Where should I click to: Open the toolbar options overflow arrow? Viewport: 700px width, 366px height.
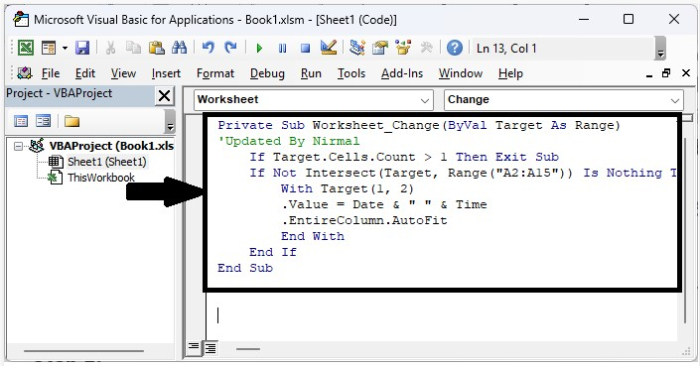pos(660,48)
